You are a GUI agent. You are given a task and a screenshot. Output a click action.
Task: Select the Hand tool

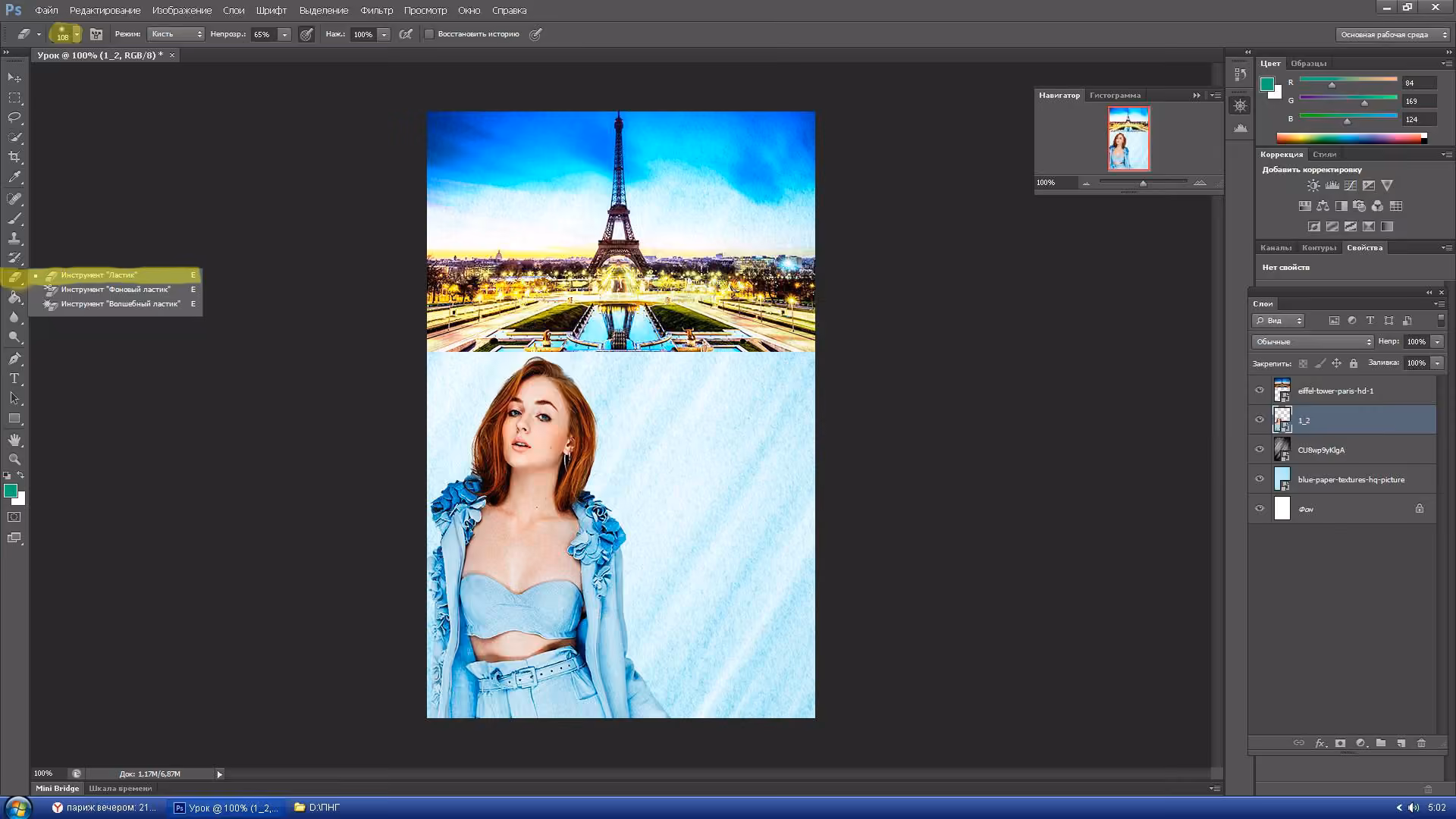[x=14, y=440]
